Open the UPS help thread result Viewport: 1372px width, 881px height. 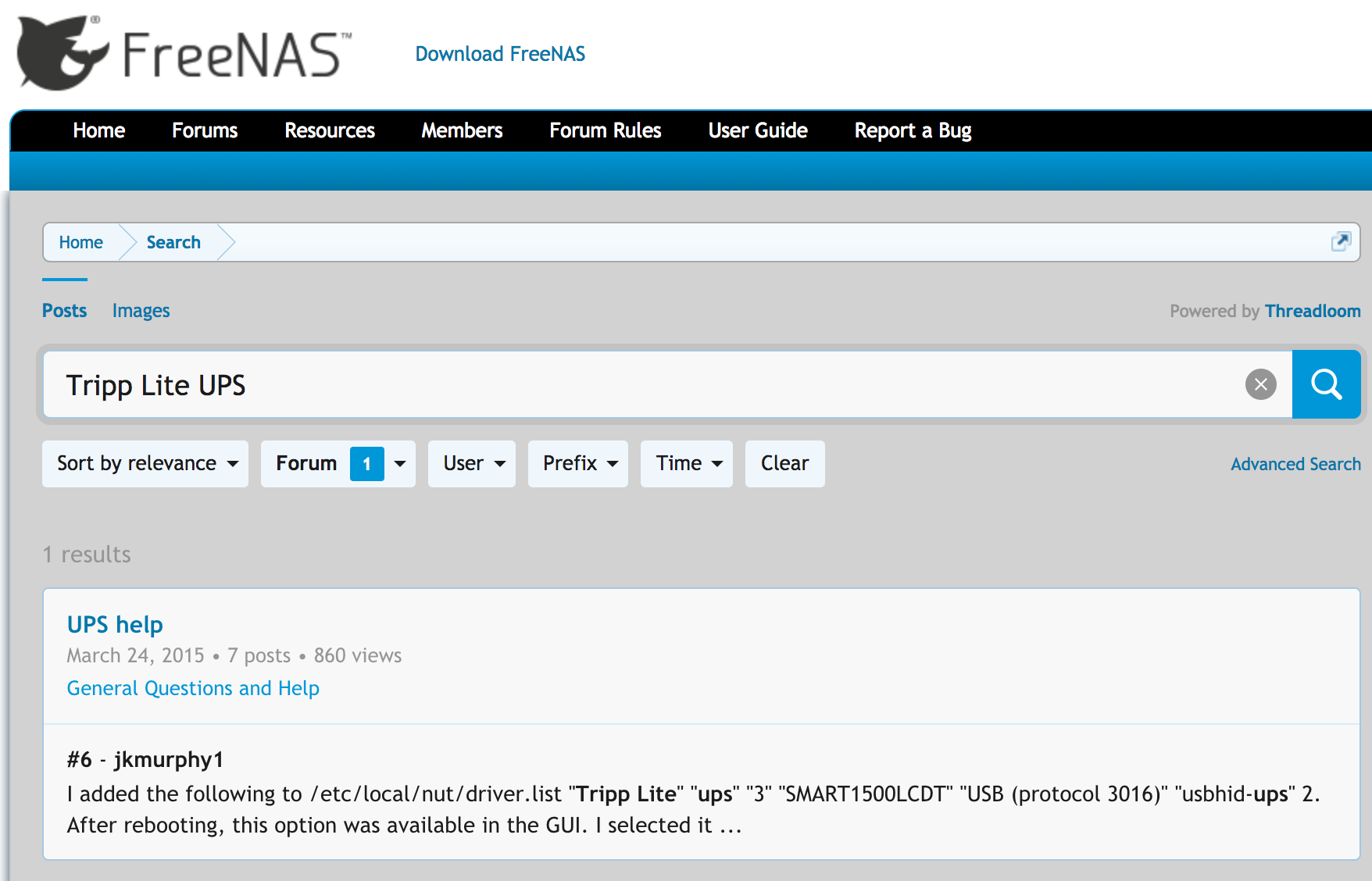click(115, 625)
